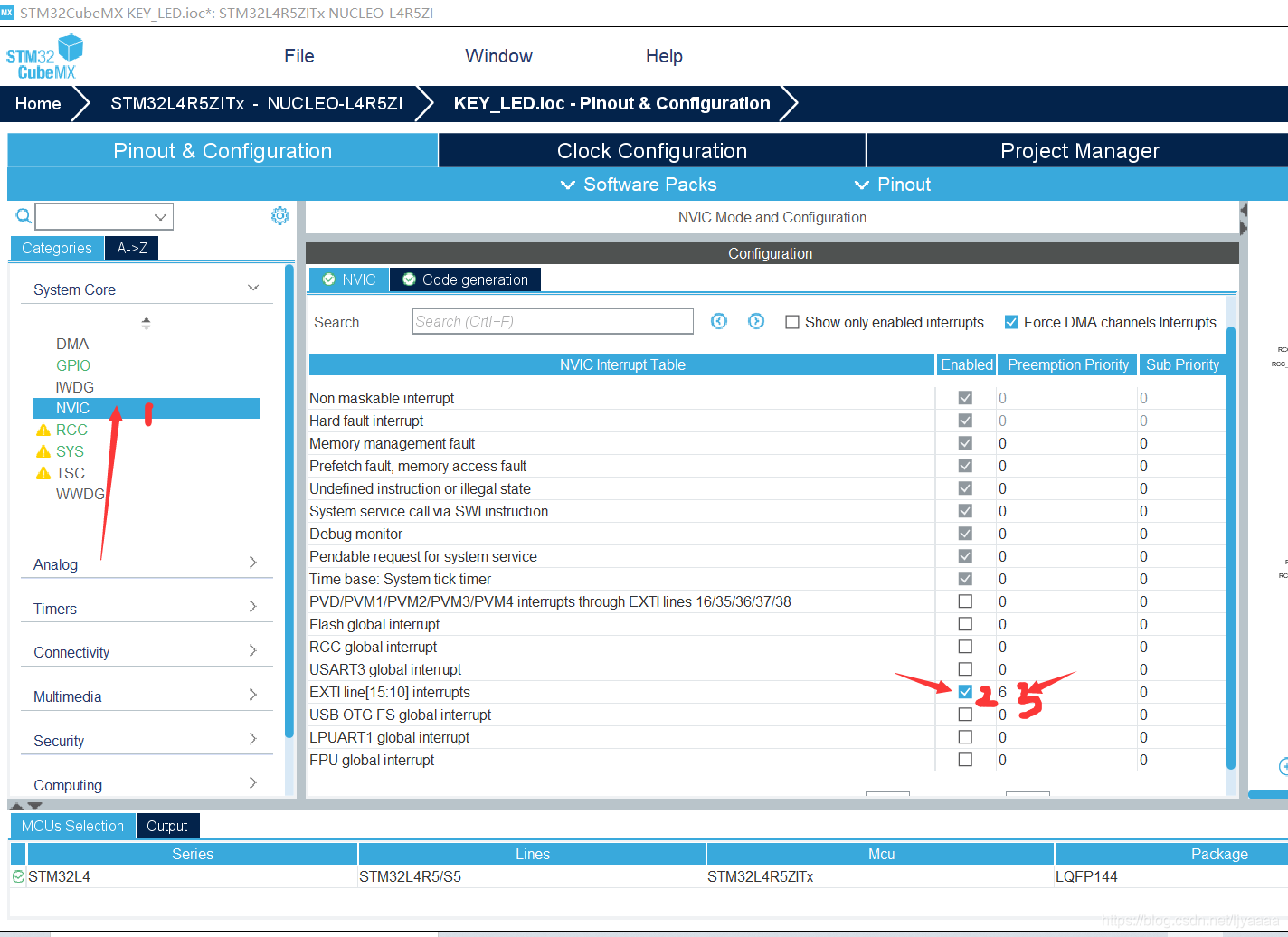Click the sort arrows icon above DMA
The height and width of the screenshot is (937, 1288).
point(146,323)
